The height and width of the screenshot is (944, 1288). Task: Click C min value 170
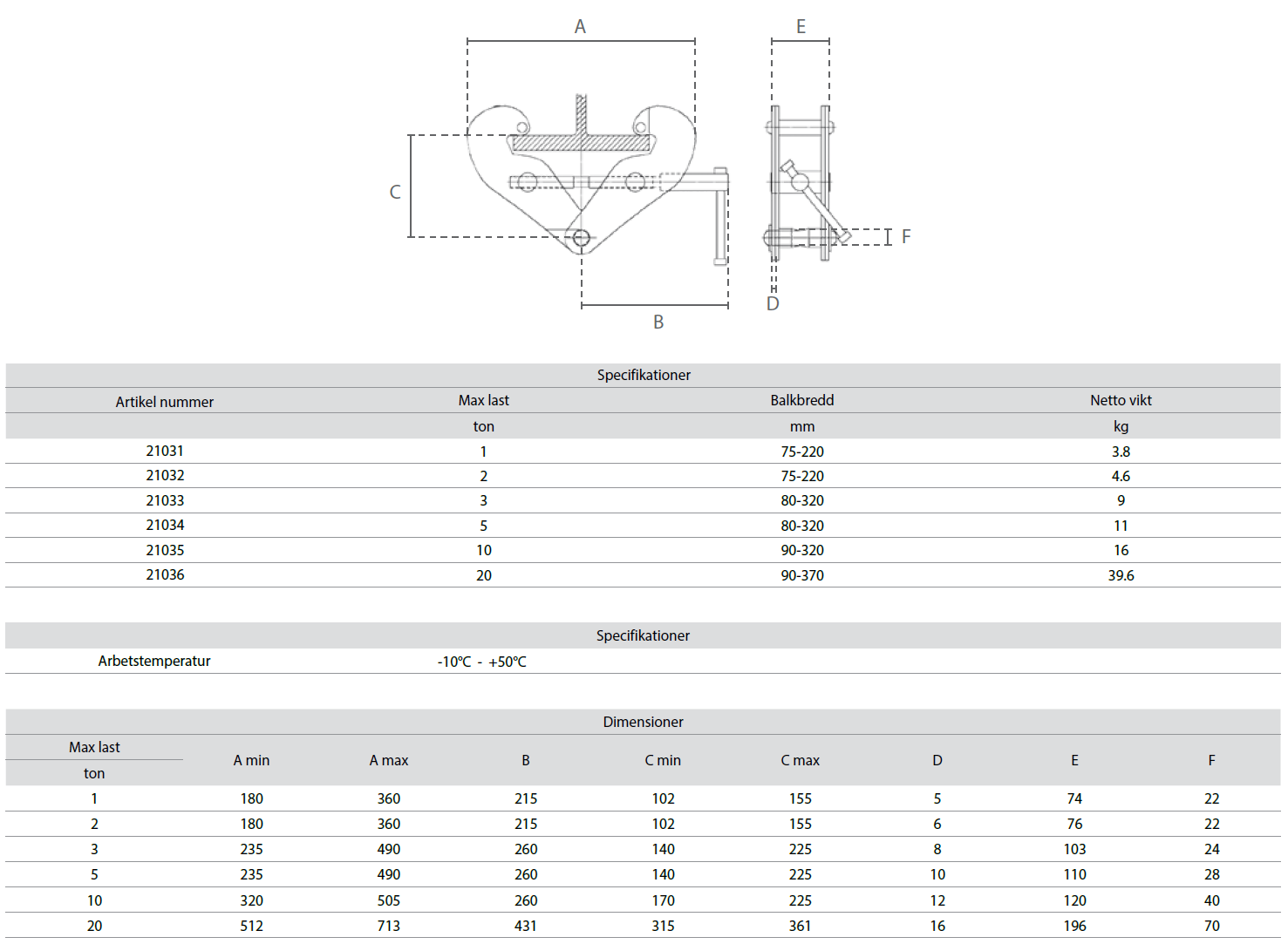pos(663,900)
